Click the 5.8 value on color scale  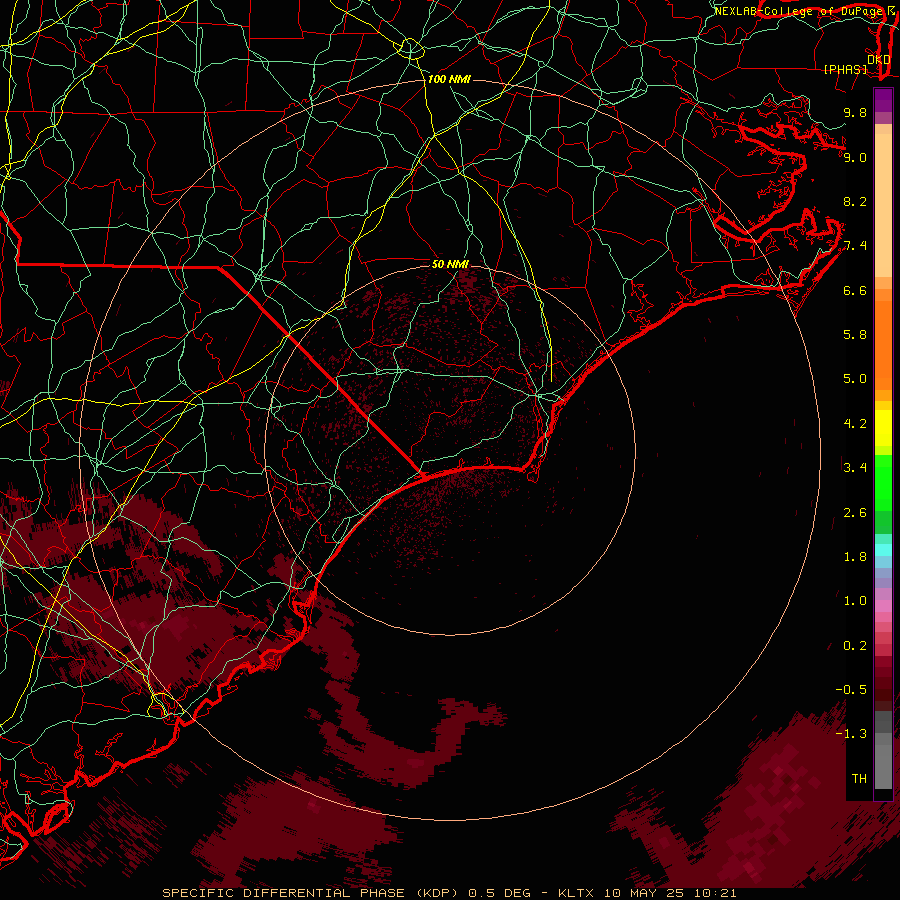tap(855, 335)
